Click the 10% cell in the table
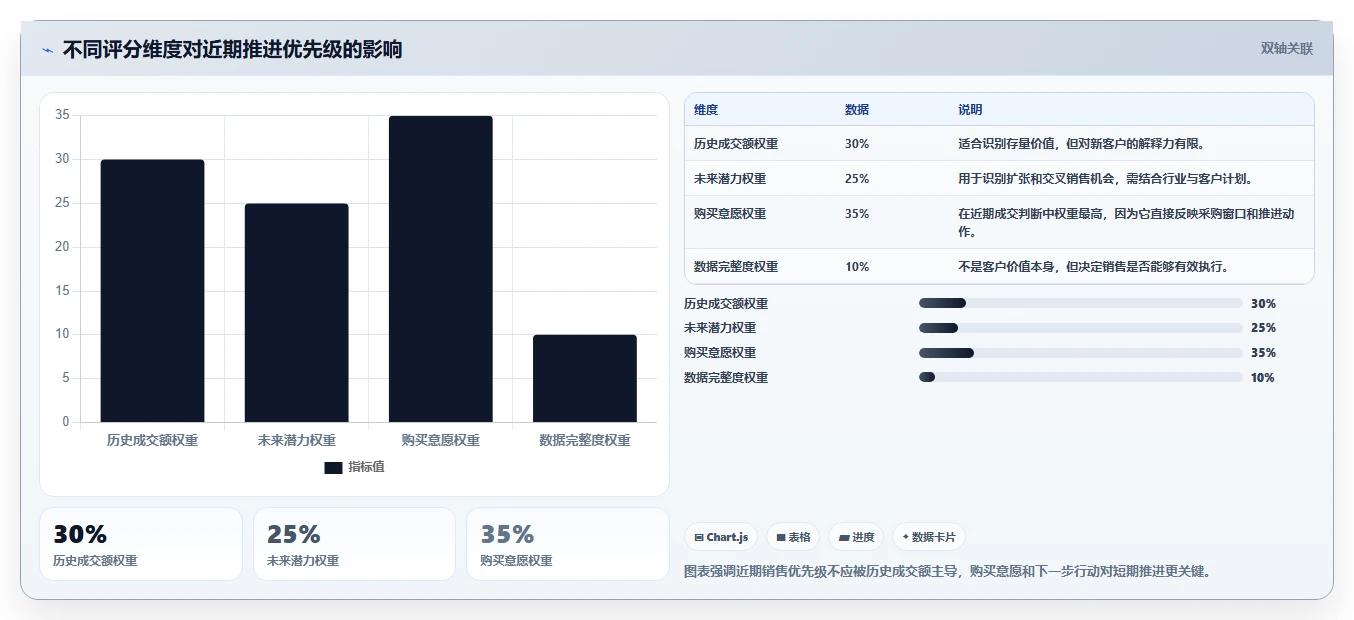Viewport: 1354px width, 620px height. pyautogui.click(x=857, y=267)
